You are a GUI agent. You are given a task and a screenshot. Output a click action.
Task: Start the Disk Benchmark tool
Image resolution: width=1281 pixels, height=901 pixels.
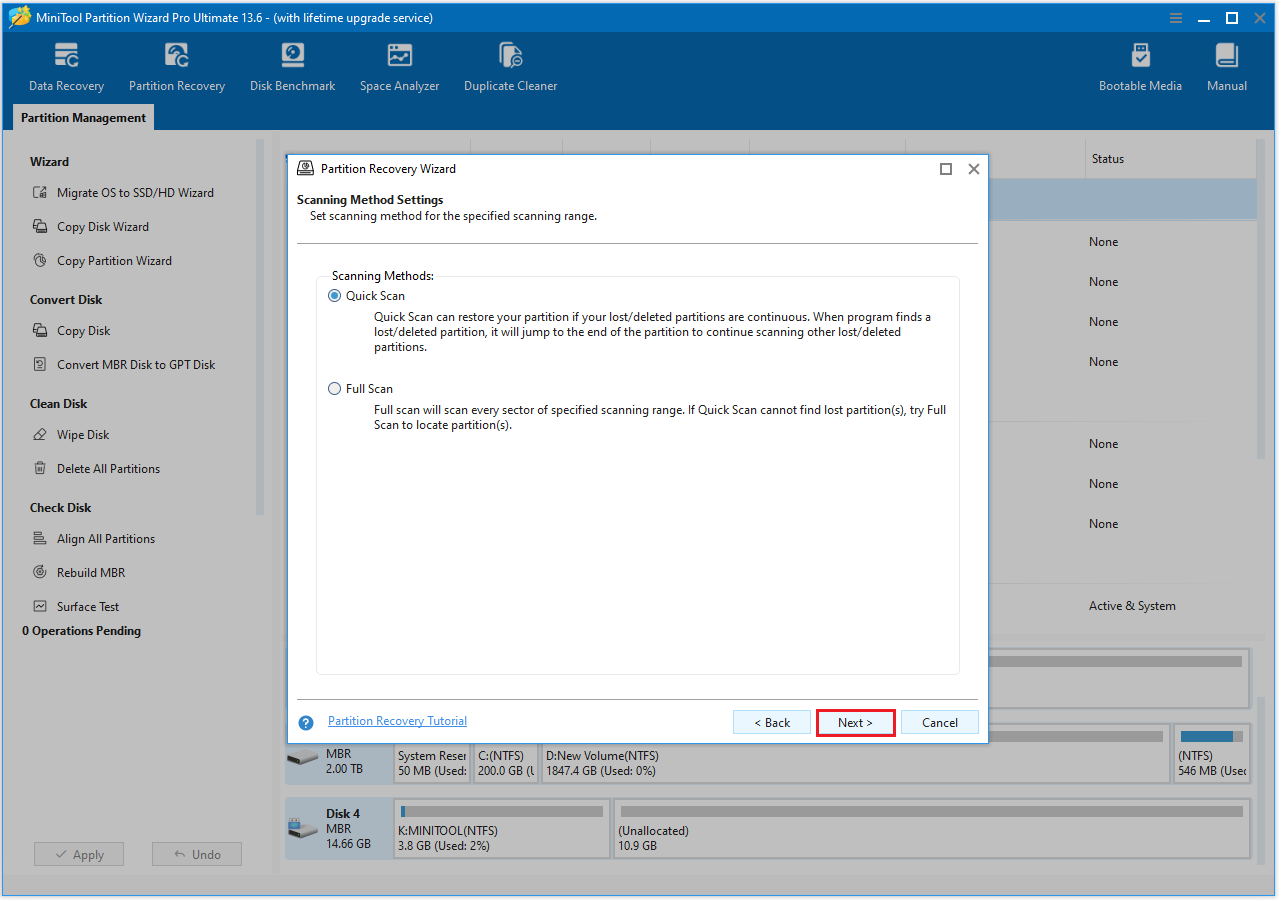click(292, 65)
